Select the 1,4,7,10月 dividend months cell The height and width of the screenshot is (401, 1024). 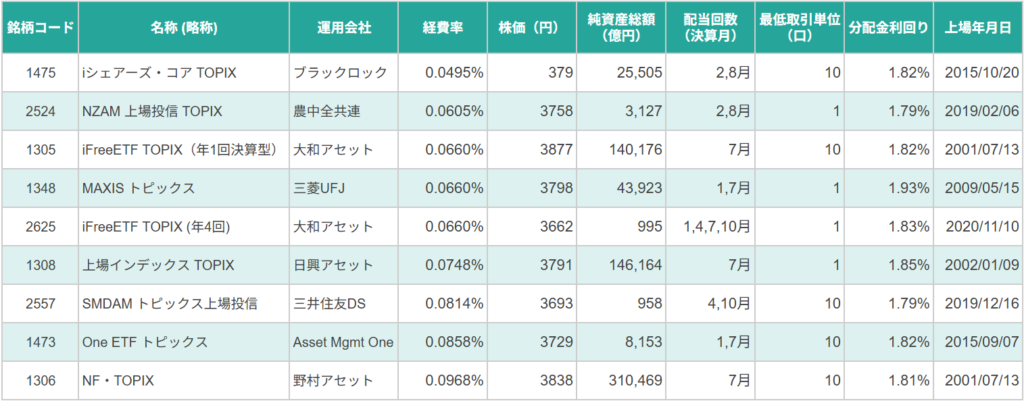(715, 227)
